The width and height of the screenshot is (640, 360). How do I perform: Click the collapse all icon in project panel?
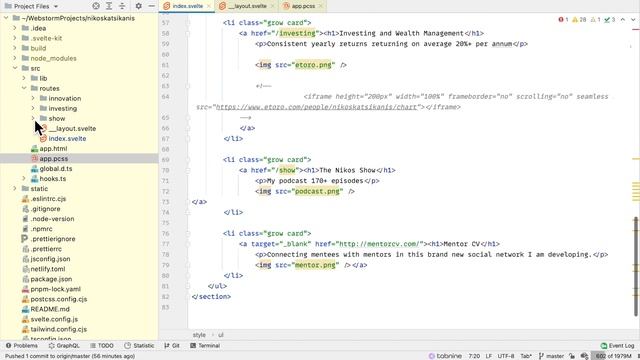pos(122,6)
